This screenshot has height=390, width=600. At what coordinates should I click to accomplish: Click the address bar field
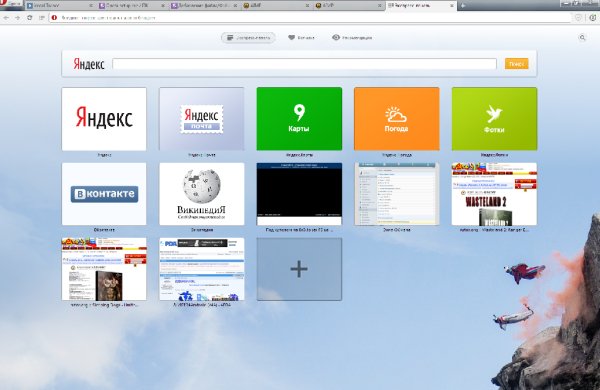(x=310, y=18)
